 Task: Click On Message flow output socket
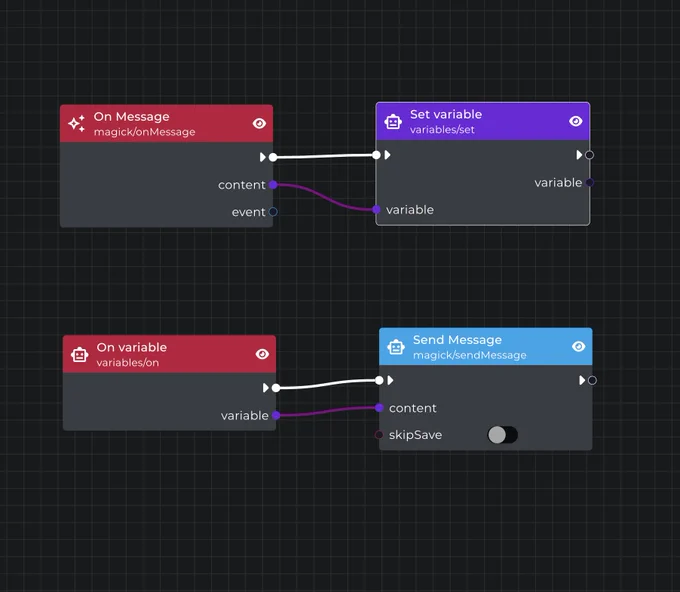point(273,157)
